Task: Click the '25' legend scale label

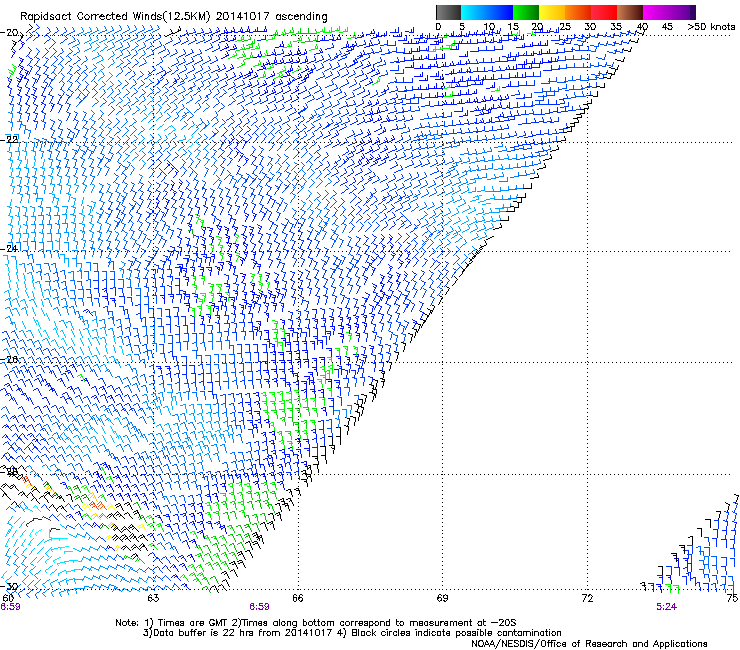Action: coord(564,27)
